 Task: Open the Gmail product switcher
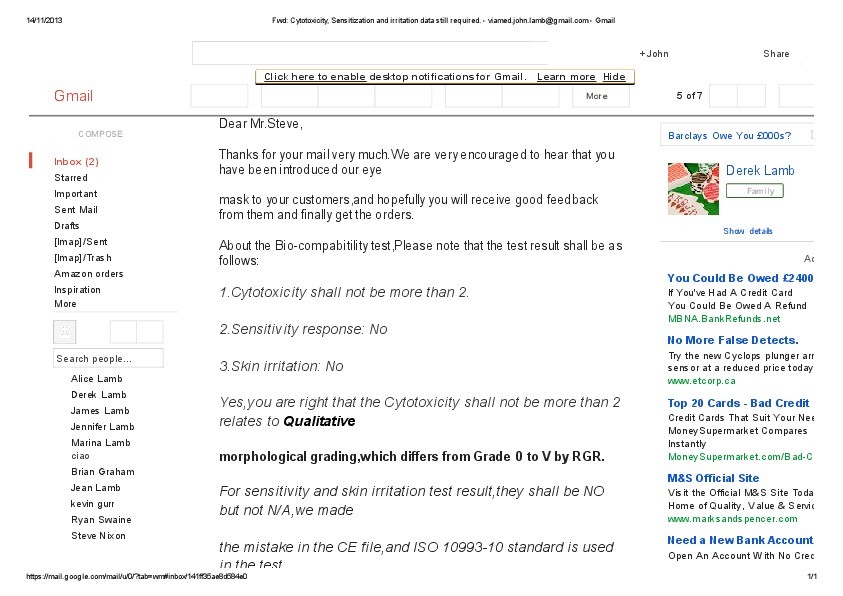73,96
